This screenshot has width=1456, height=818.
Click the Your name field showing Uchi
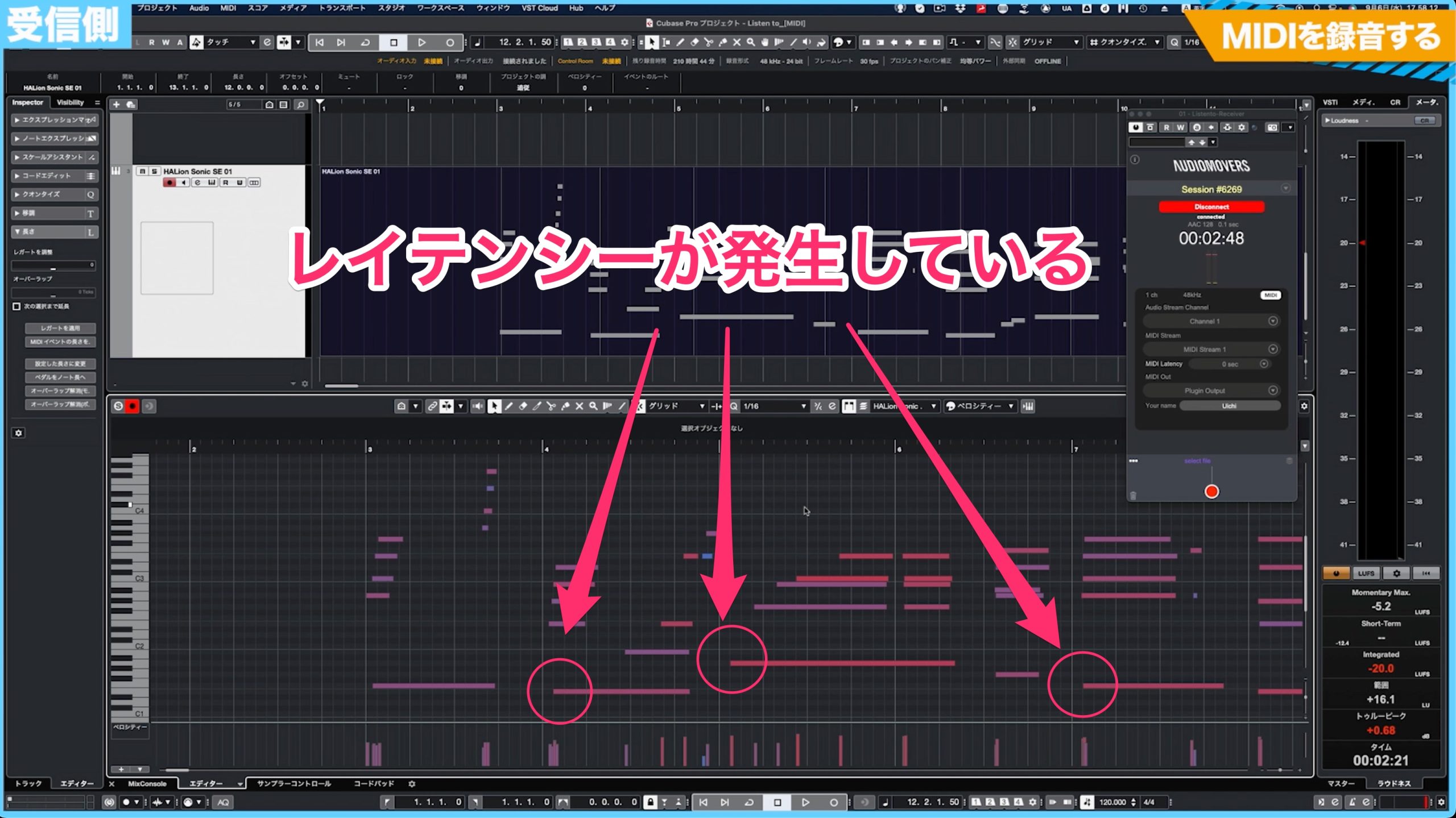coord(1230,406)
